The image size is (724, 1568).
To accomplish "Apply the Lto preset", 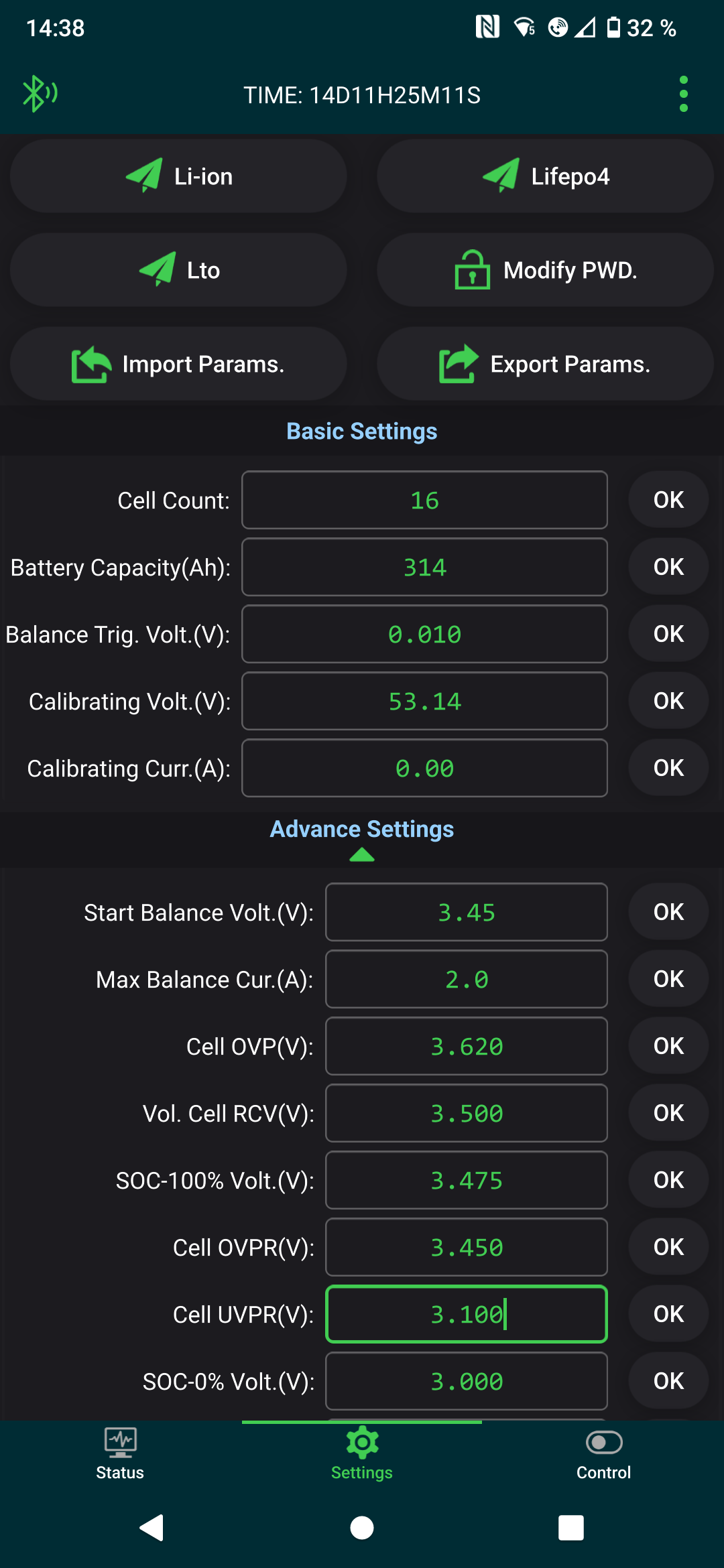I will [178, 270].
